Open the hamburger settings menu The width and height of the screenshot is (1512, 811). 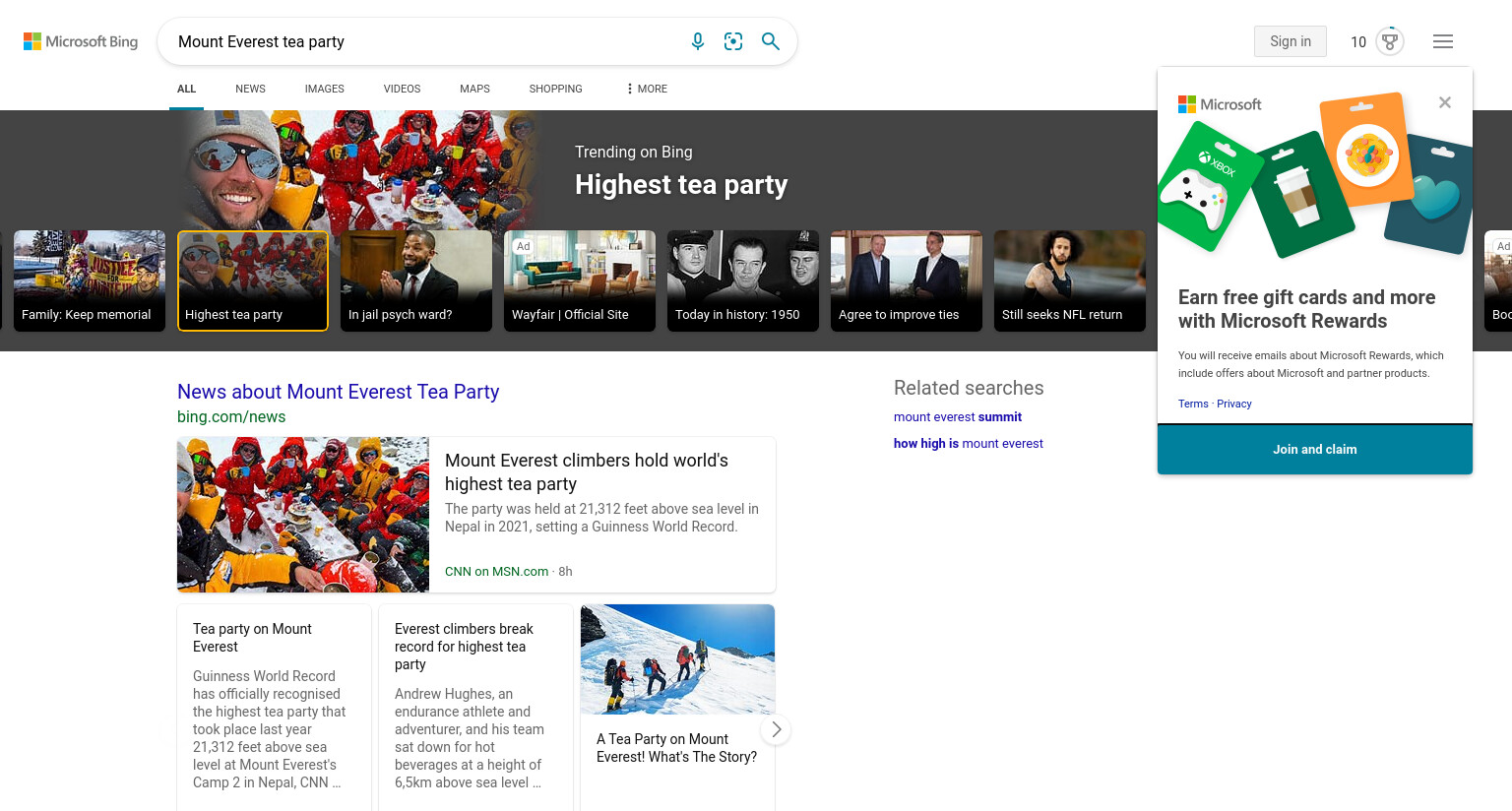pyautogui.click(x=1443, y=41)
